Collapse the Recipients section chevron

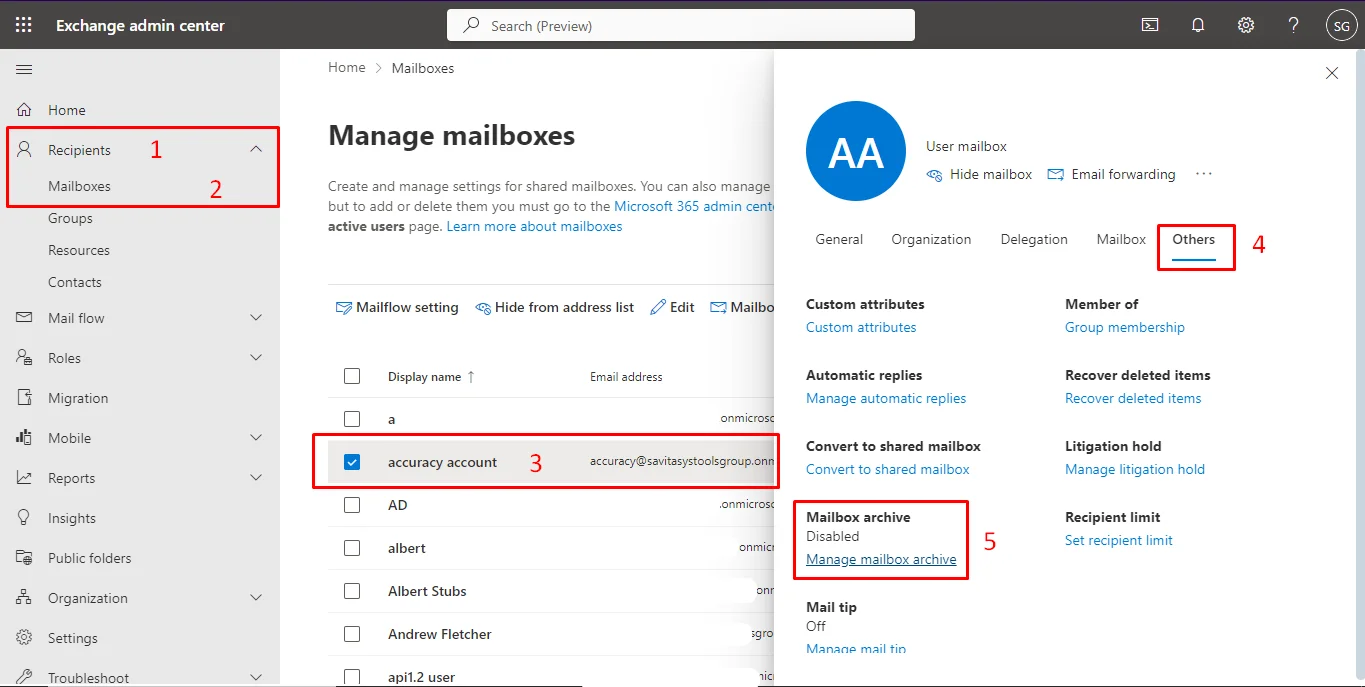click(x=256, y=149)
